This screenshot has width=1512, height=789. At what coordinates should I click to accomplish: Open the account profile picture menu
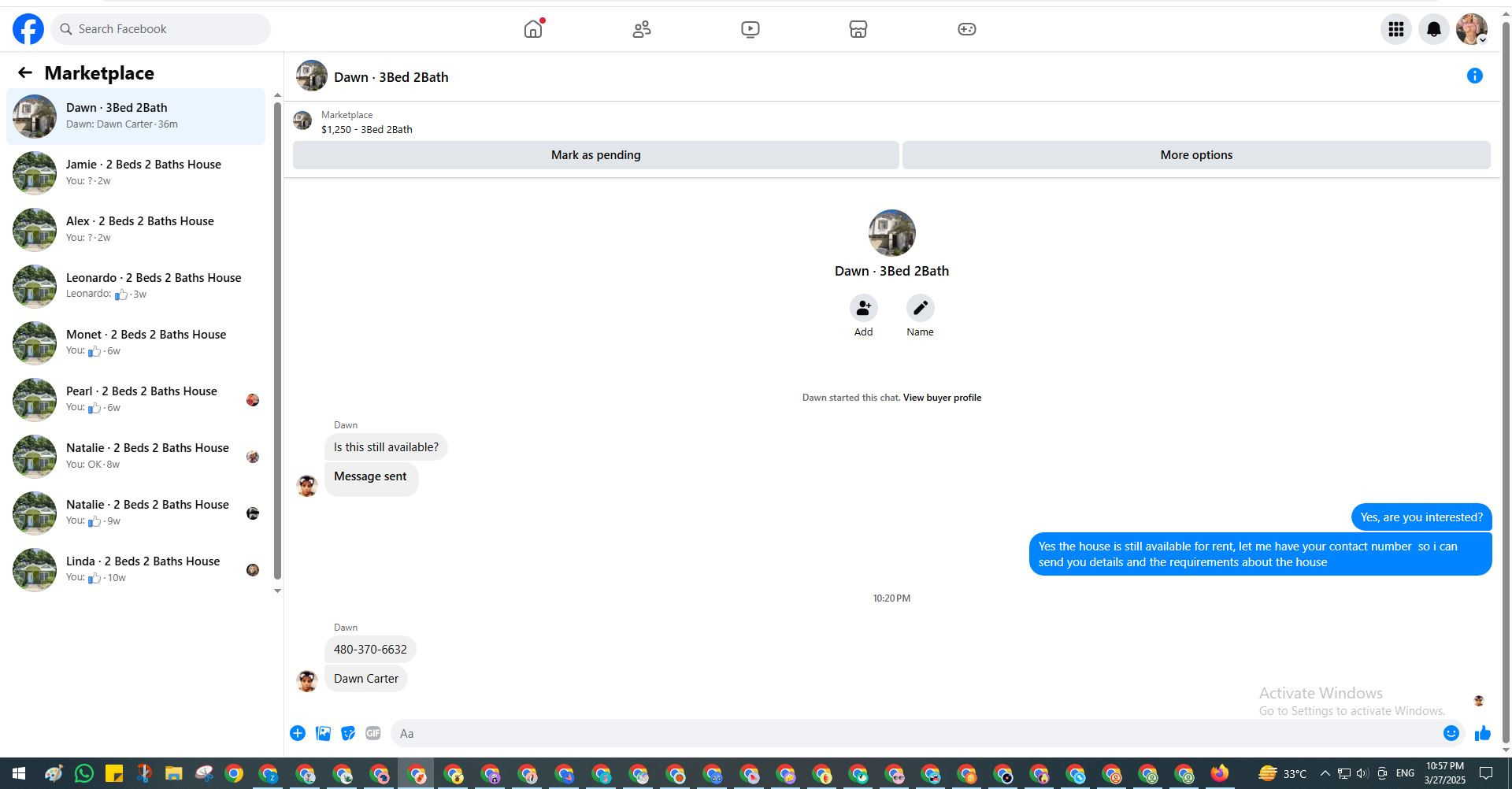pyautogui.click(x=1472, y=29)
